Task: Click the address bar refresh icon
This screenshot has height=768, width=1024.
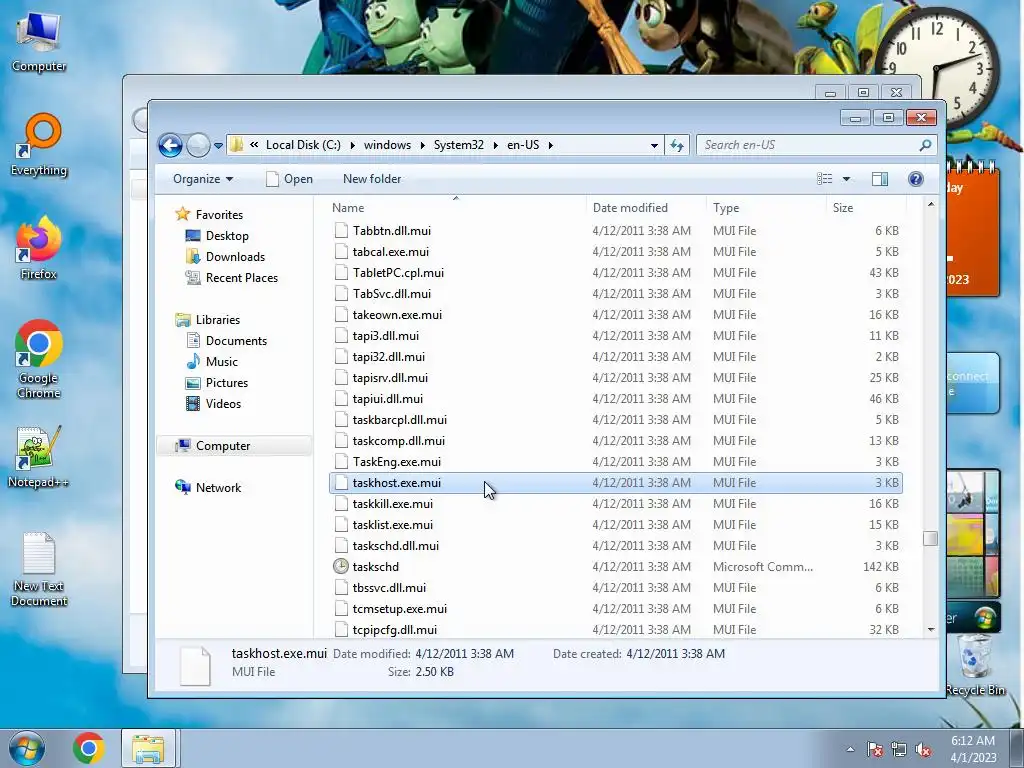Action: (677, 145)
